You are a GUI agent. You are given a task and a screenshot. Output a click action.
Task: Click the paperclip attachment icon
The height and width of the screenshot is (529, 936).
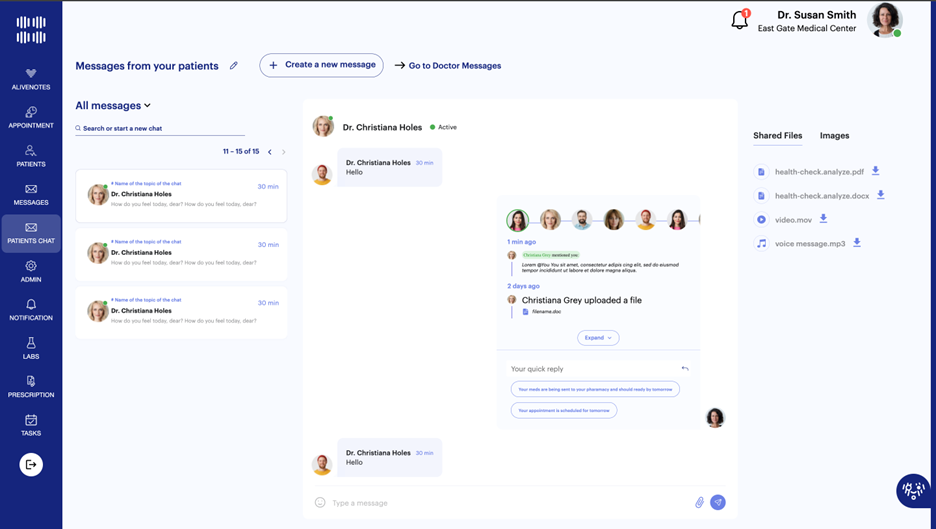tap(699, 502)
